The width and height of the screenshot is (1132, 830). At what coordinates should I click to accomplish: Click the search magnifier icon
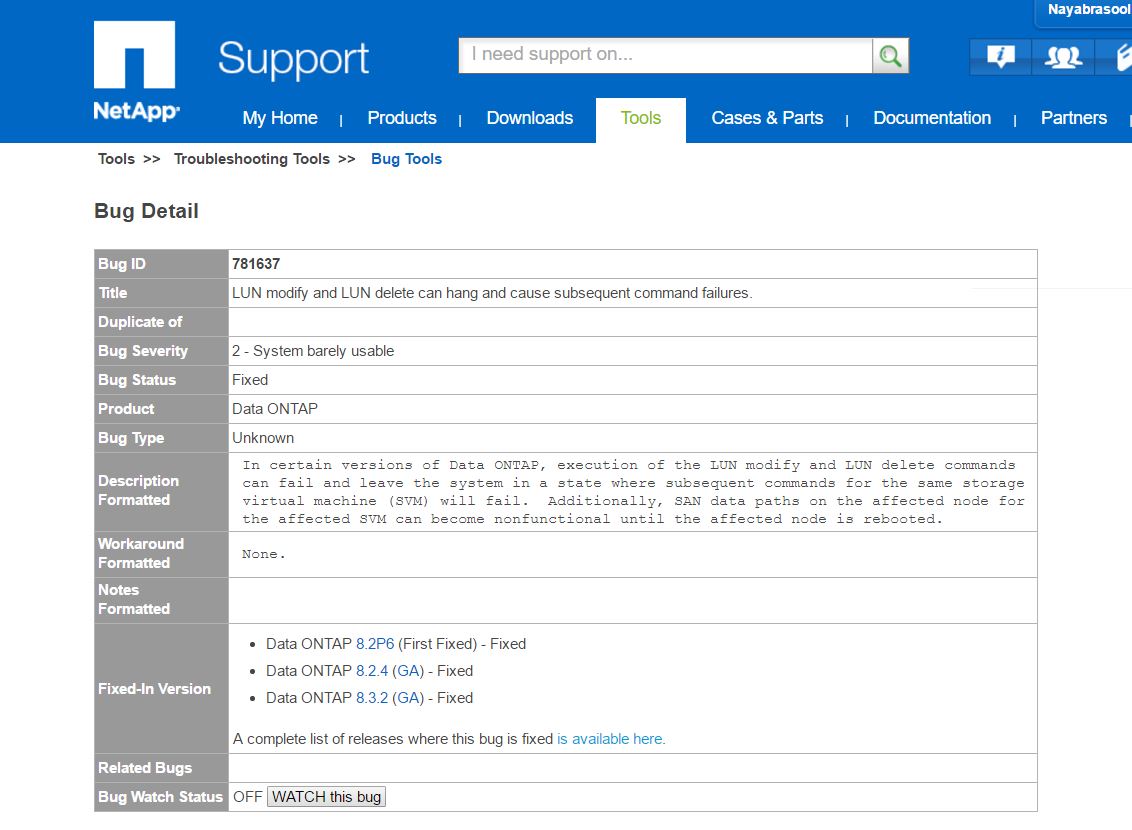pyautogui.click(x=890, y=56)
